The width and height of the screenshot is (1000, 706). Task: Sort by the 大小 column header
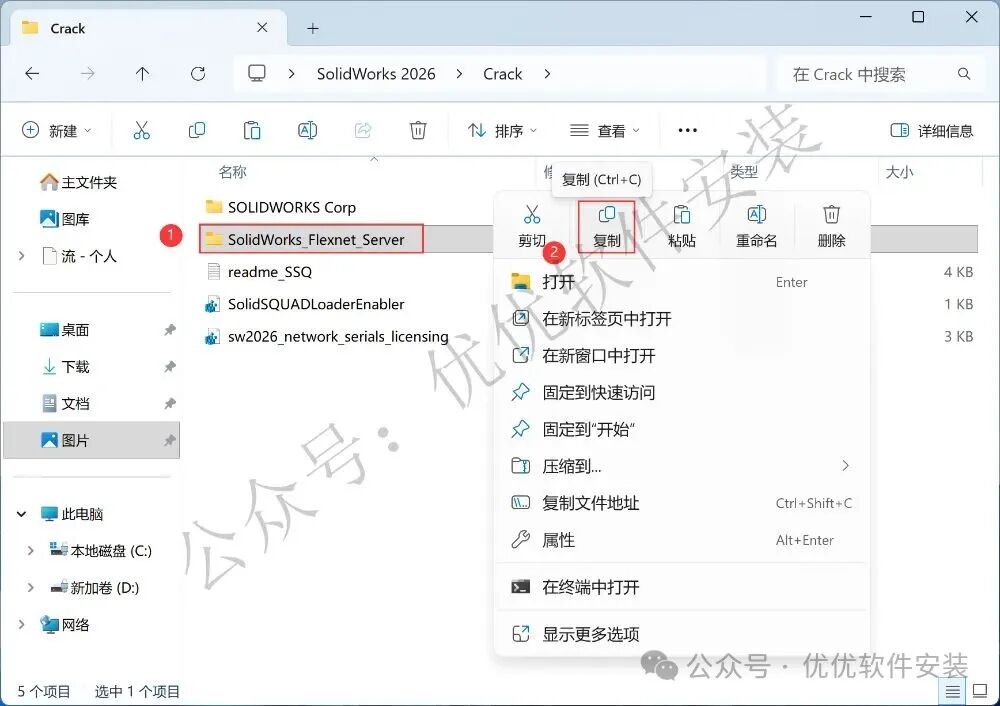click(x=899, y=172)
